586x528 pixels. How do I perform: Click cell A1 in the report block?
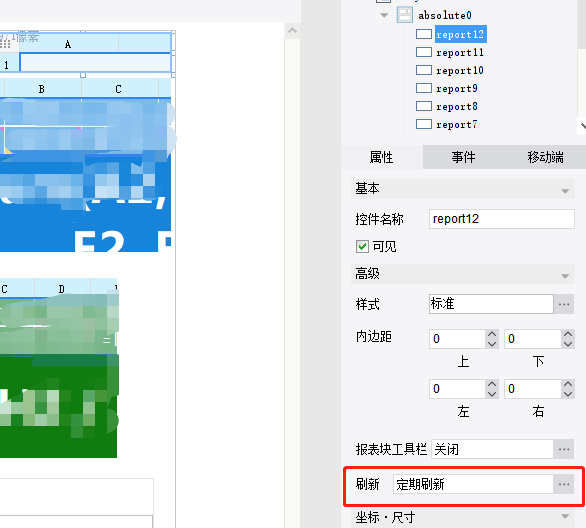tap(95, 62)
